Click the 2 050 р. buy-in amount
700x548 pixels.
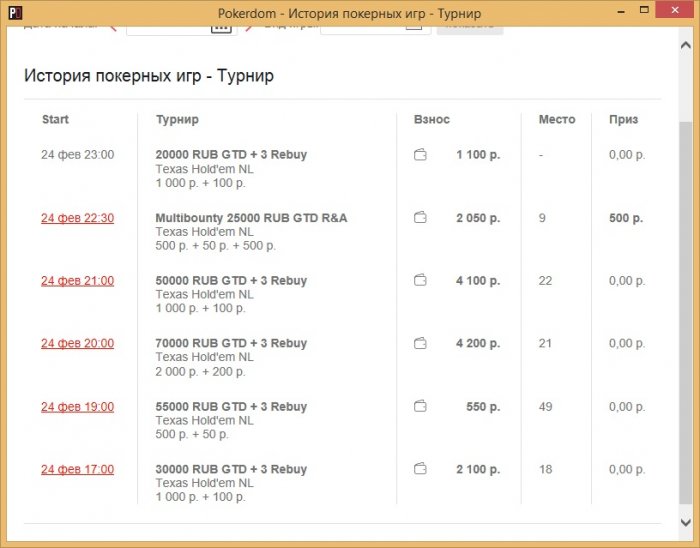coord(478,218)
